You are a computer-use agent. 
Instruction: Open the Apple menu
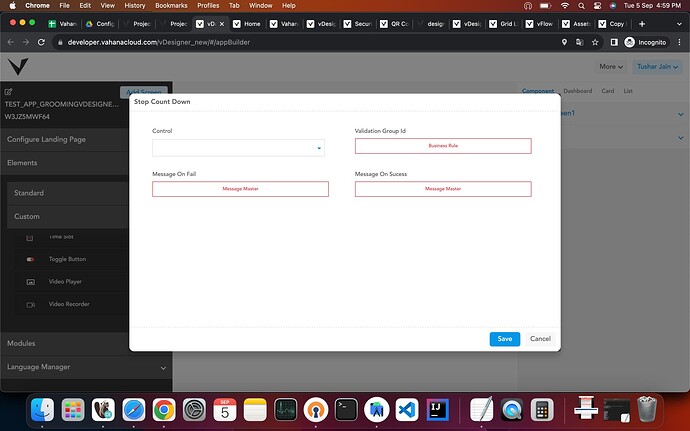(x=12, y=6)
